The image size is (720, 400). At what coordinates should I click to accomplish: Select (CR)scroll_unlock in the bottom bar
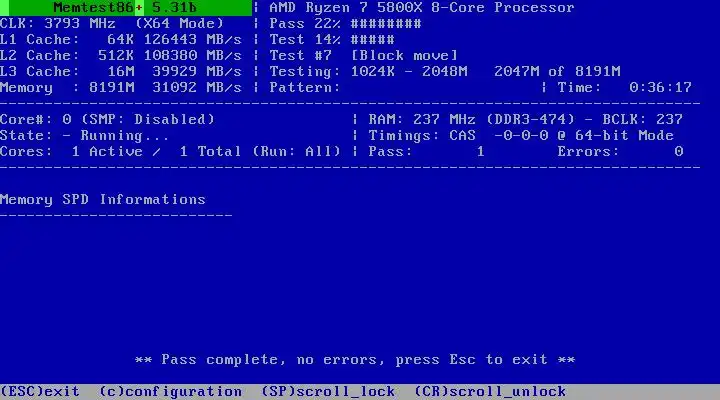click(x=490, y=391)
